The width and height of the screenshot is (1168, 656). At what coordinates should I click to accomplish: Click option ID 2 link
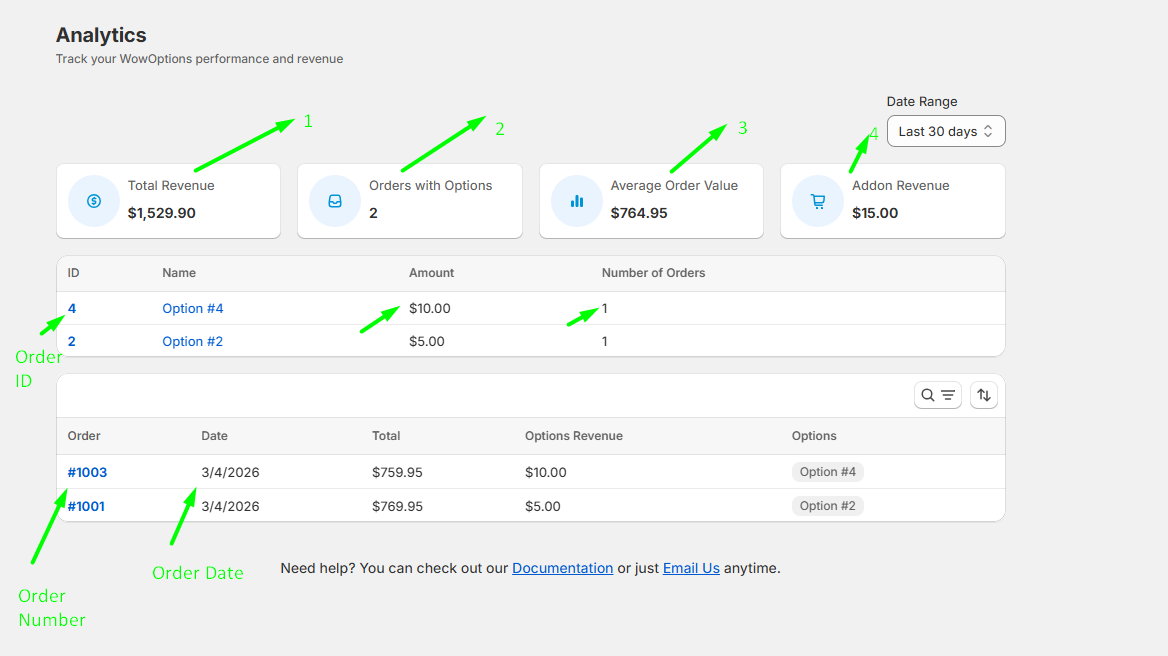(72, 342)
